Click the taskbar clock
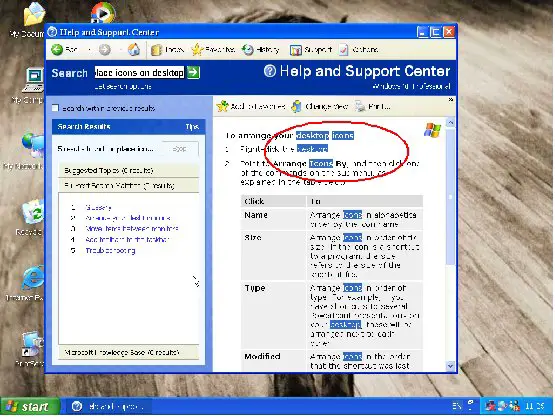 coord(534,406)
